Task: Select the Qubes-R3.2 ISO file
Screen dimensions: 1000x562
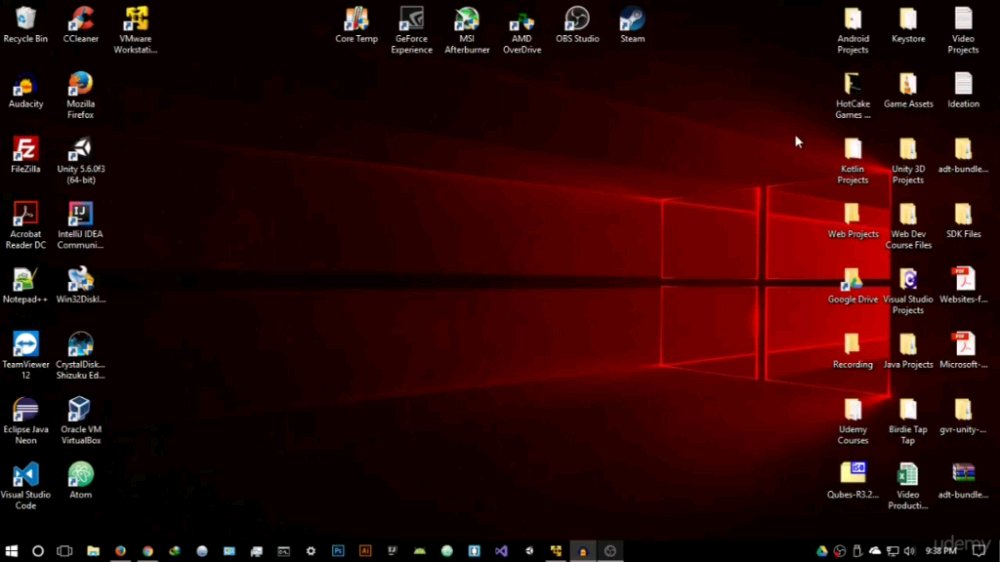Action: (x=853, y=482)
